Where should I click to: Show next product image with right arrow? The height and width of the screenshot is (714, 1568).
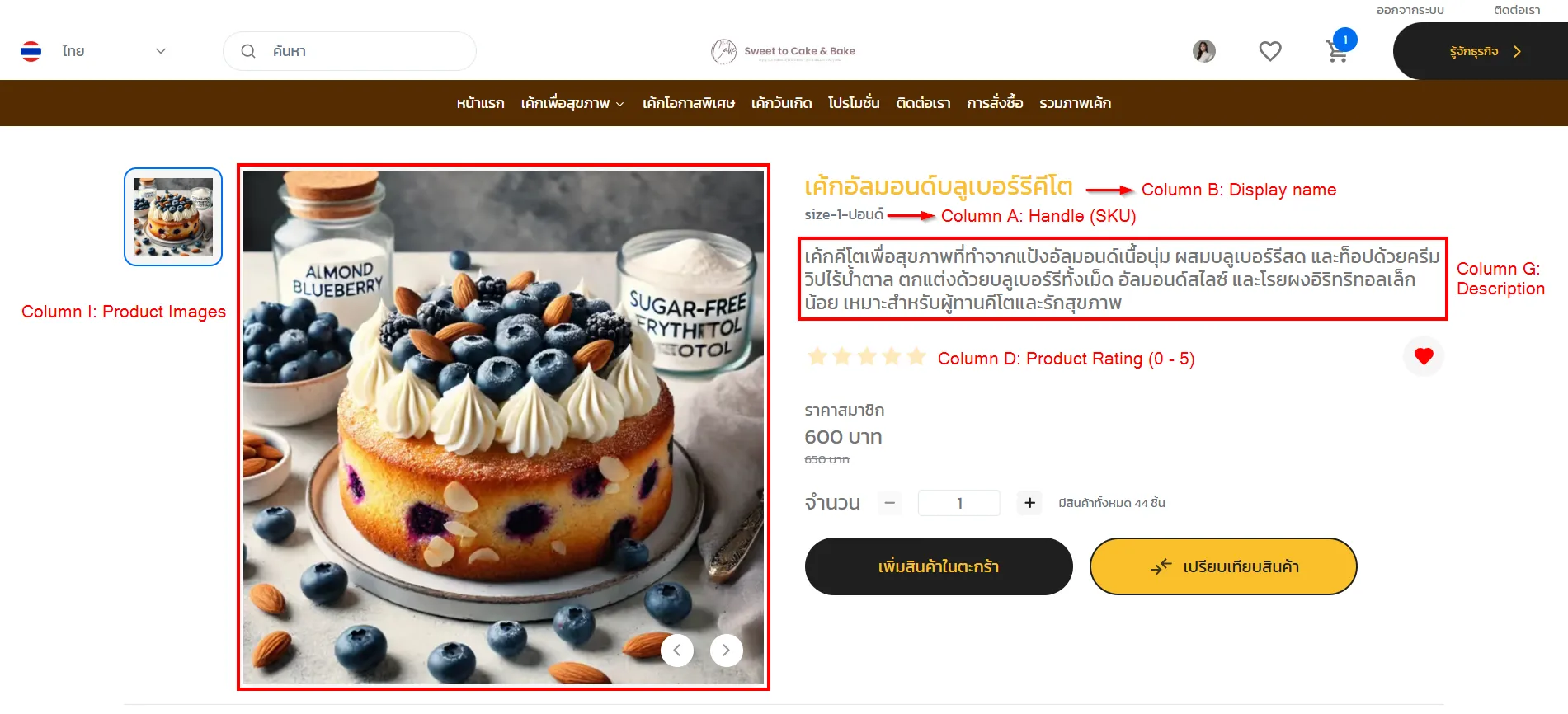coord(726,651)
